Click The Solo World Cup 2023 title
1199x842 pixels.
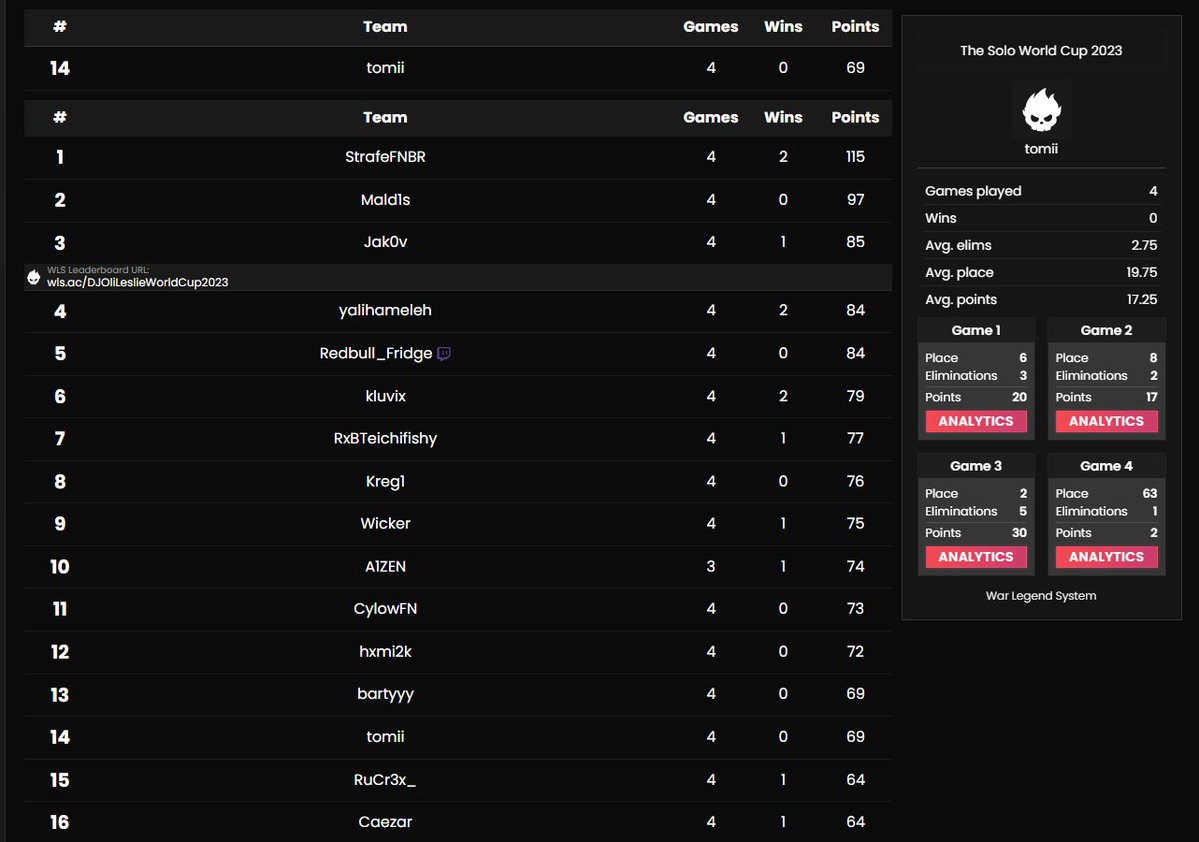1040,50
